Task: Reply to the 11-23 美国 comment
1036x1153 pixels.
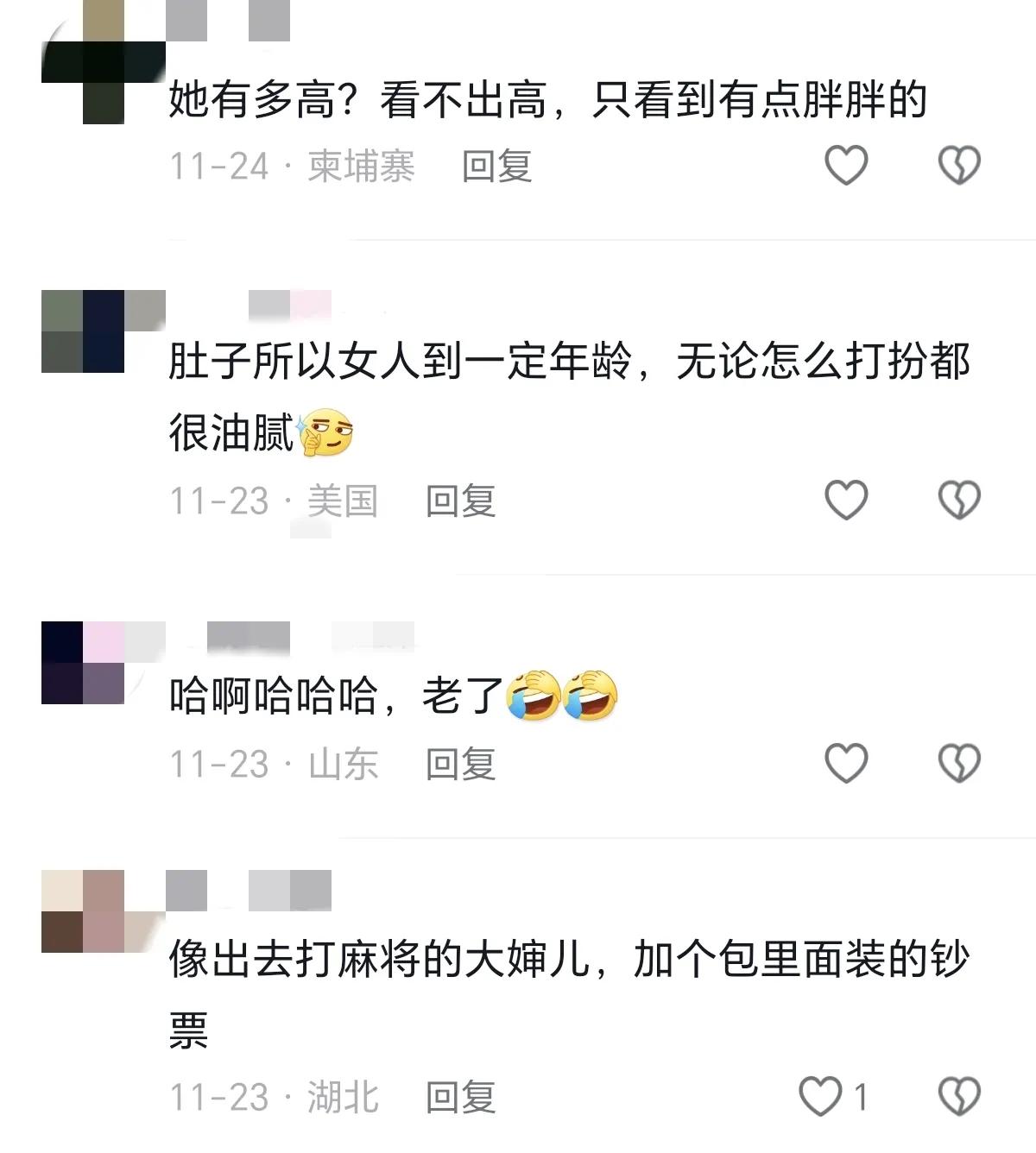Action: [461, 501]
